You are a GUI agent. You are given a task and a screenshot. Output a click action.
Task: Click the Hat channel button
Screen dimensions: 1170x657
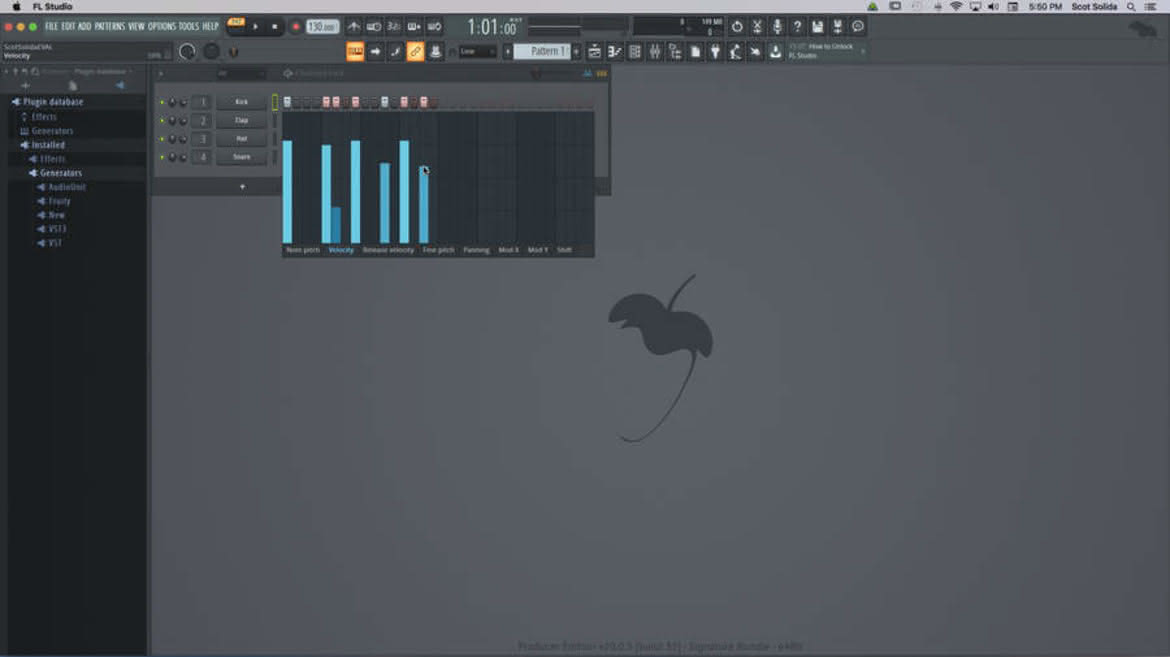[x=241, y=139]
